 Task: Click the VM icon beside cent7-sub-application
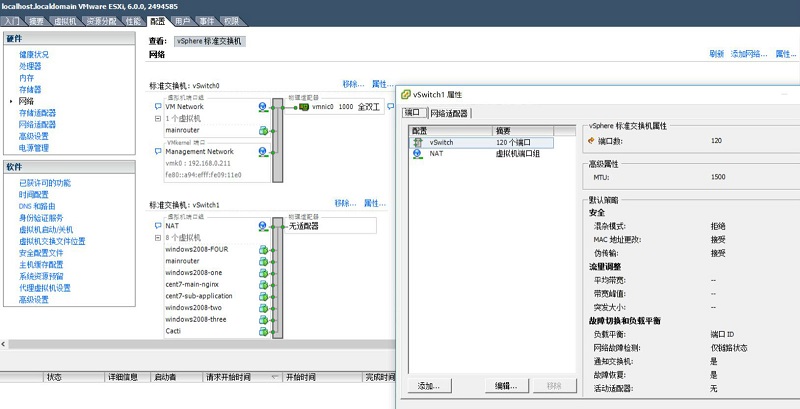263,297
